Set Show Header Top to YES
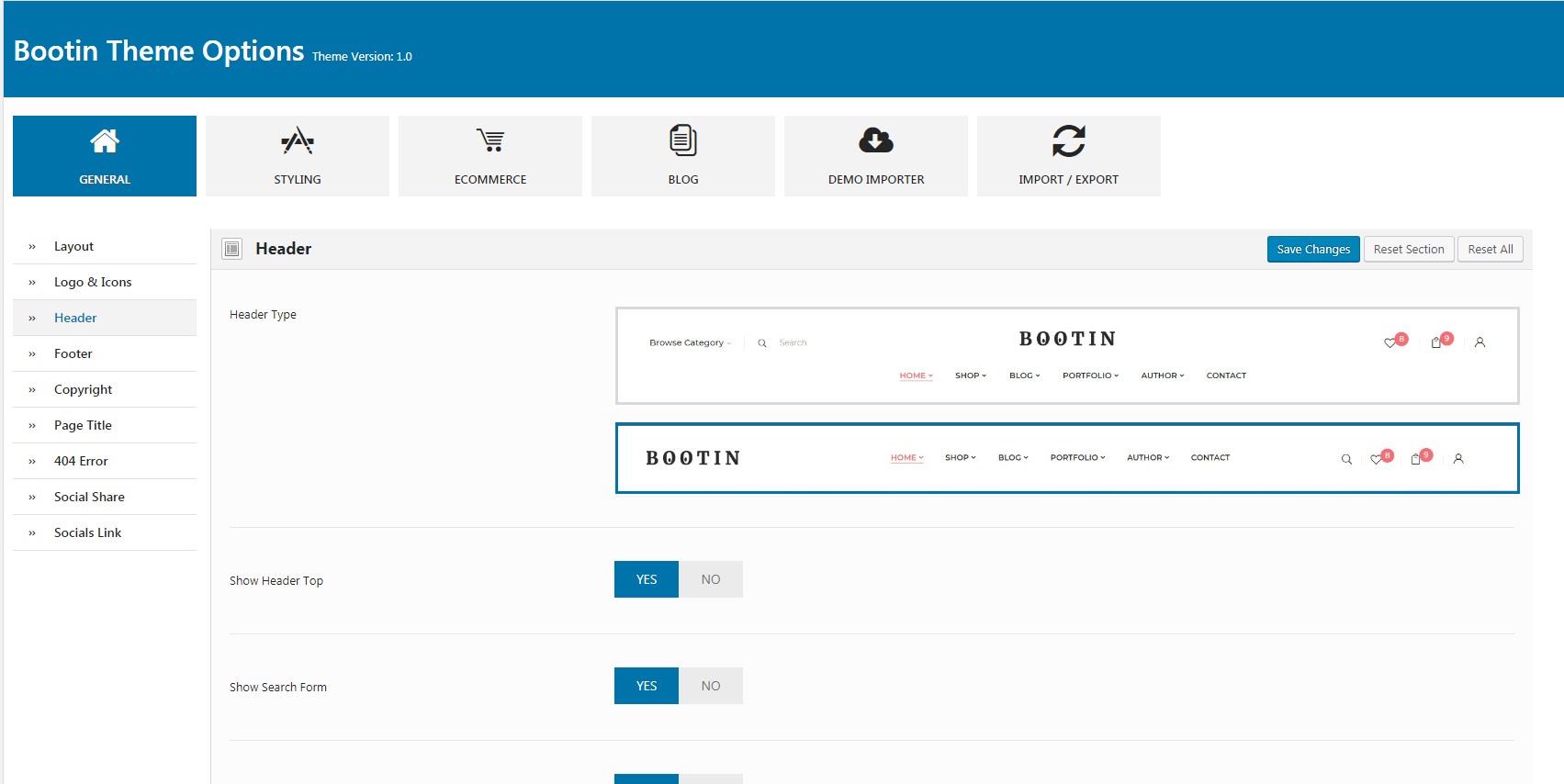The width and height of the screenshot is (1564, 784). click(647, 579)
